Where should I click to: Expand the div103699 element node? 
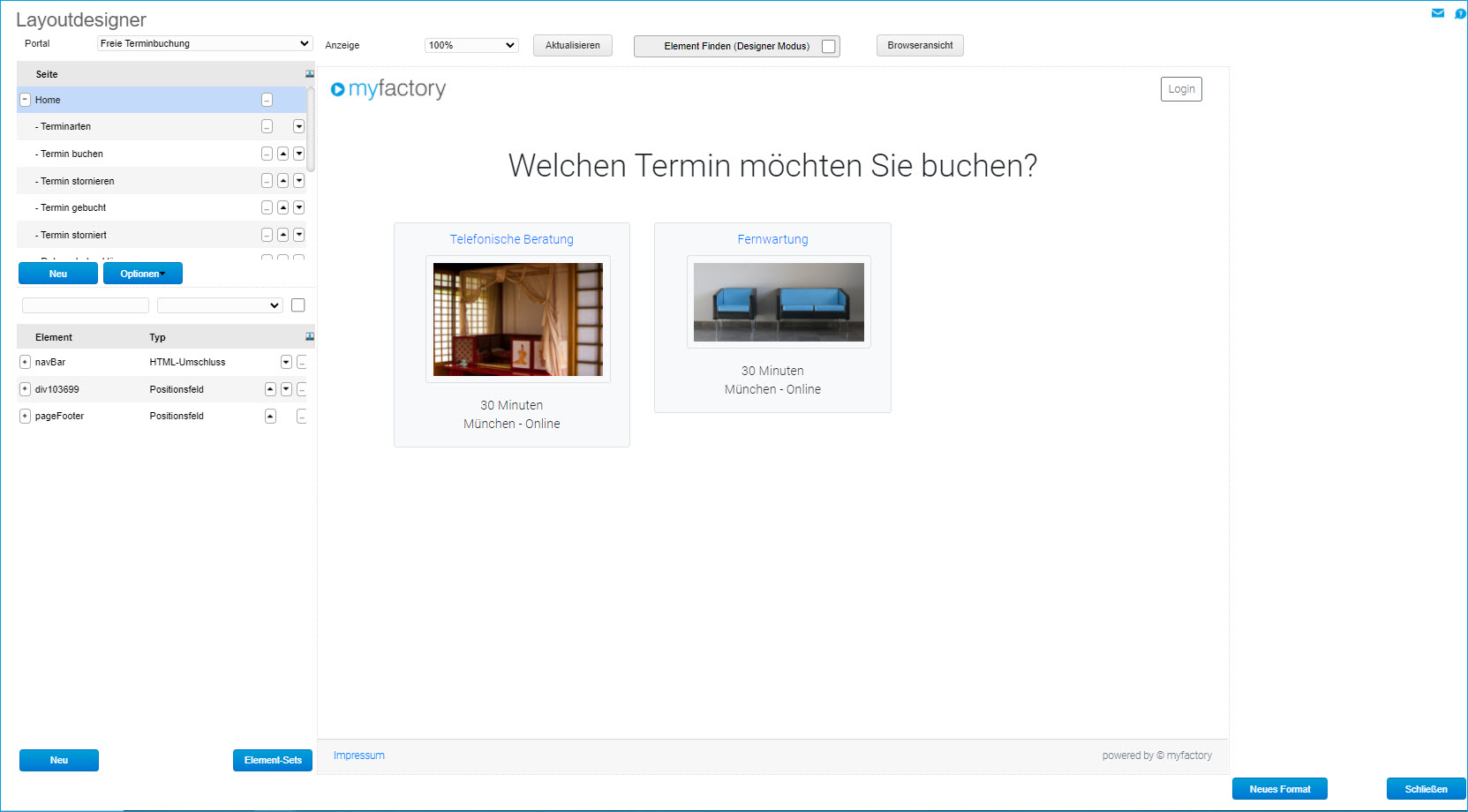[25, 389]
